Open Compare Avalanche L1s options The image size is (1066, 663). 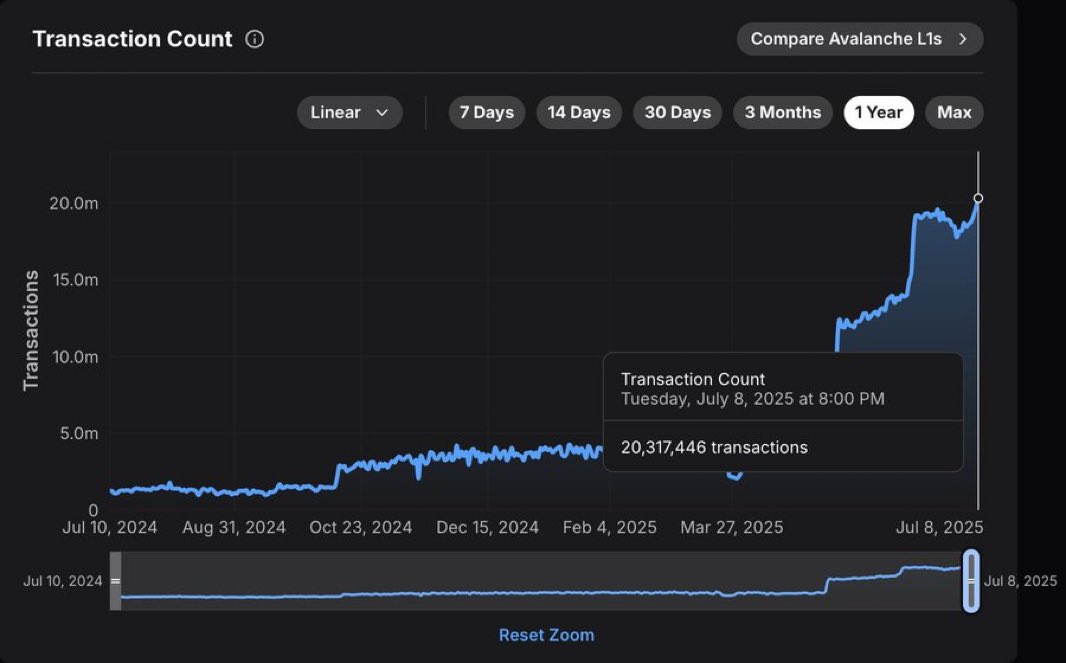(x=858, y=38)
